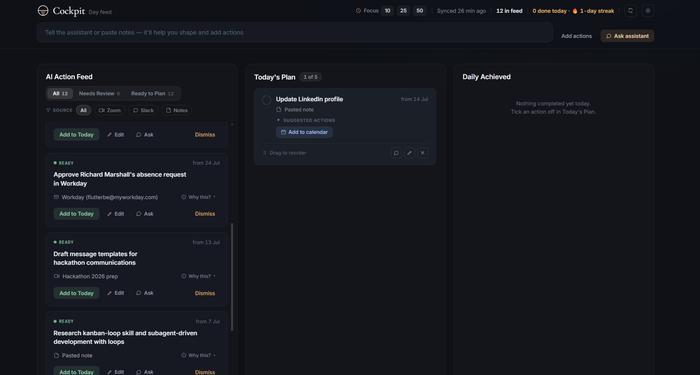
Task: Remove Update LinkedIn profile from plan
Action: (423, 153)
